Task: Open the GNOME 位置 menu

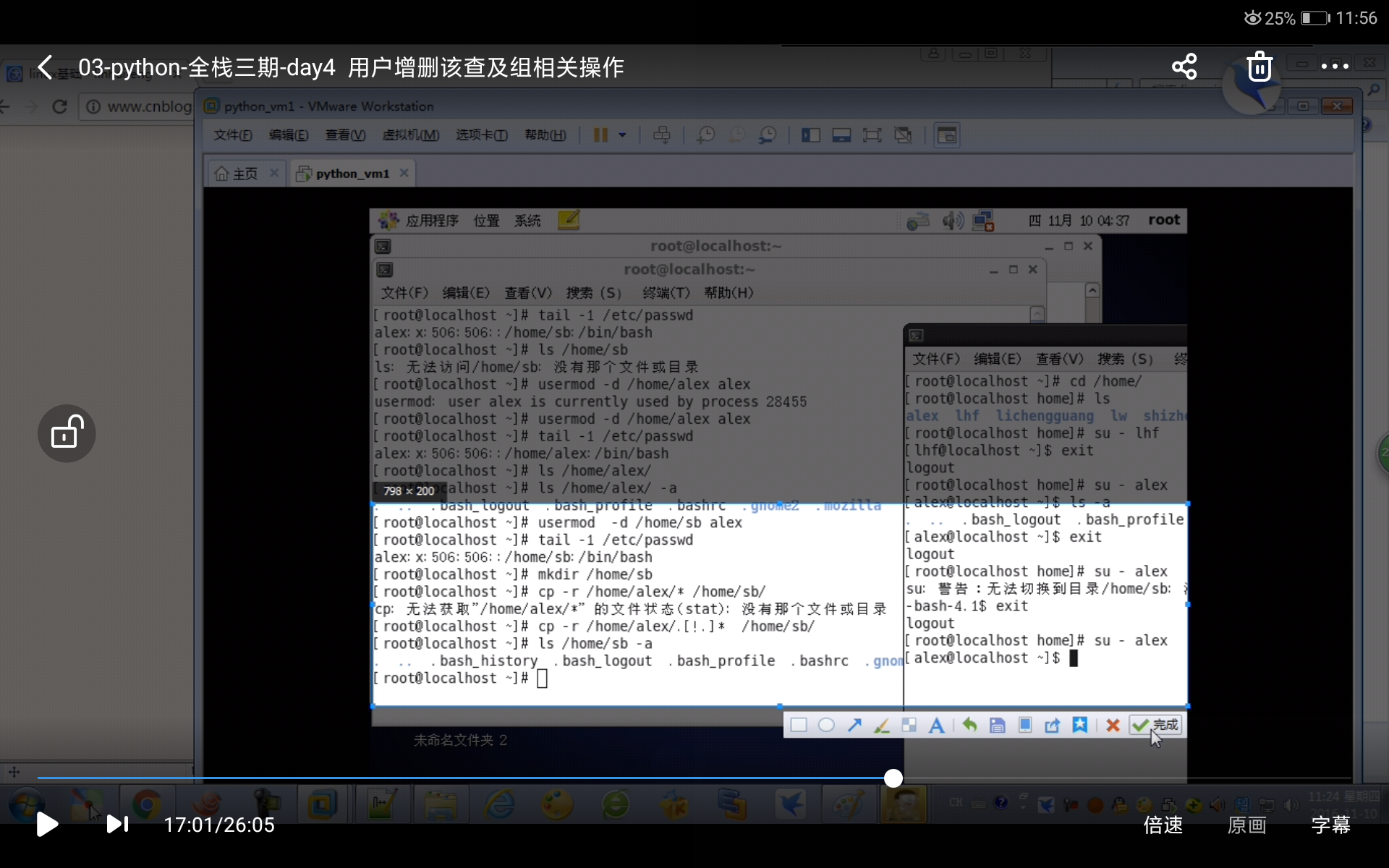Action: coord(486,221)
